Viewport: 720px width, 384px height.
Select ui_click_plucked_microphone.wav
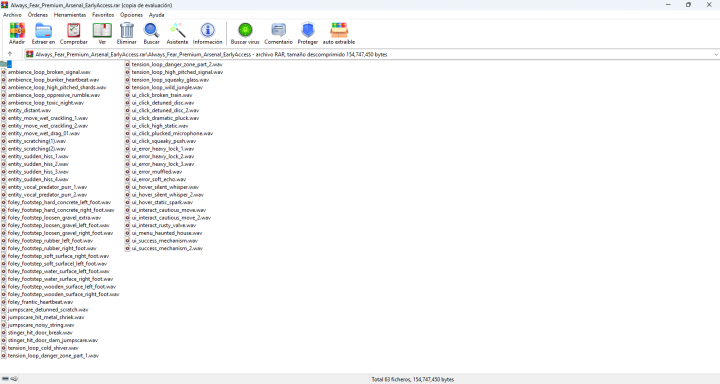[x=169, y=133]
